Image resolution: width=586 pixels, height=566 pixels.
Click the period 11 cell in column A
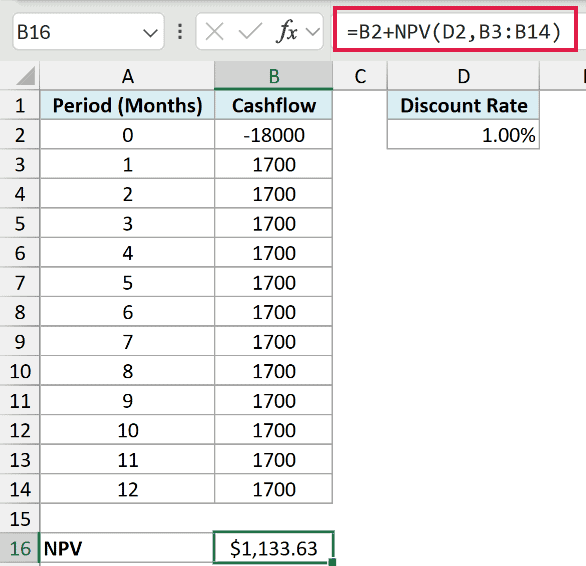pos(127,459)
